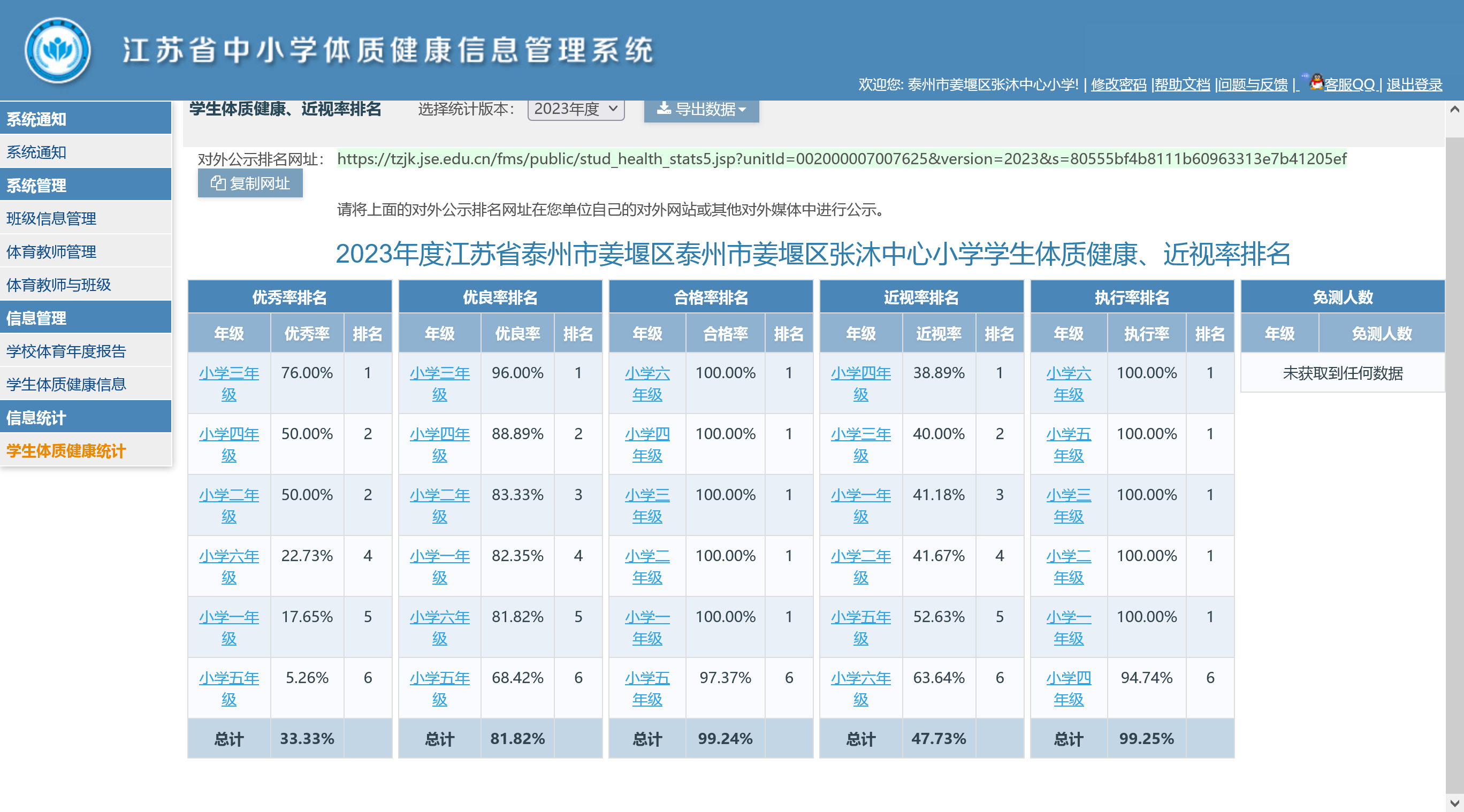
Task: Click 小学六年级 link in 近视率排名 table
Action: click(860, 688)
